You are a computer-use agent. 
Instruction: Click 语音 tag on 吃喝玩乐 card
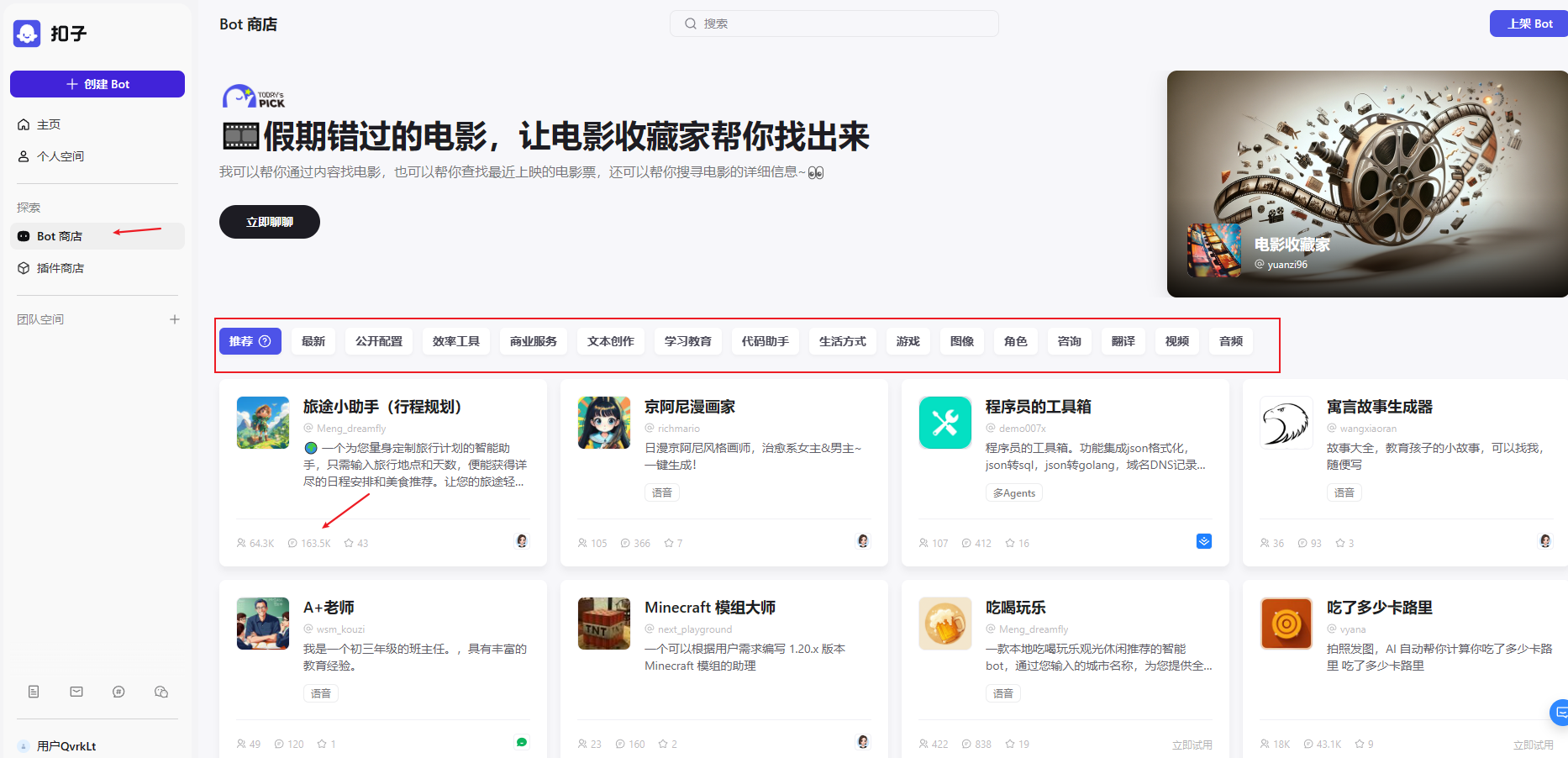point(1003,693)
